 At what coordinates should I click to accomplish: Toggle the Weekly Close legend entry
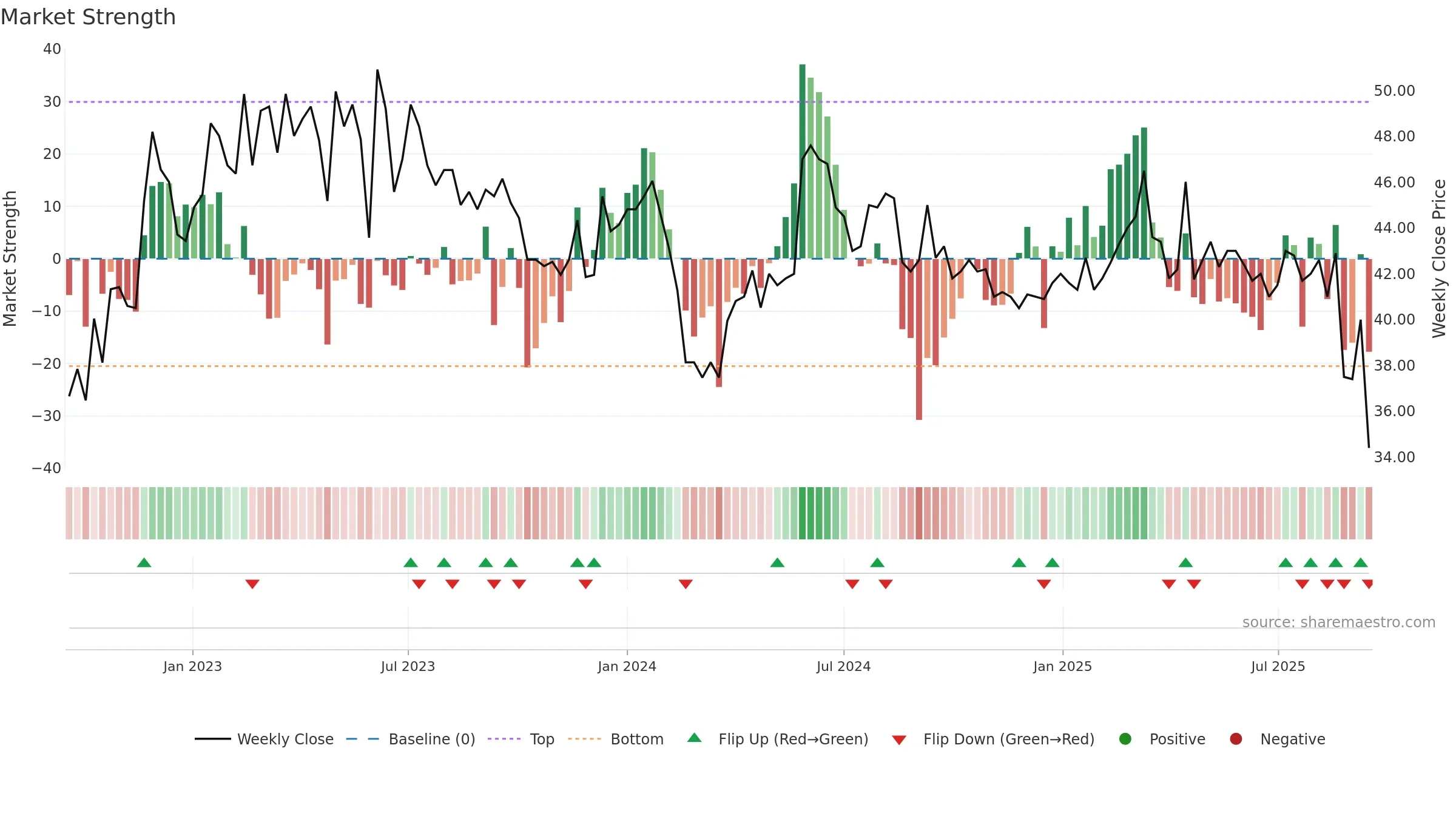264,739
